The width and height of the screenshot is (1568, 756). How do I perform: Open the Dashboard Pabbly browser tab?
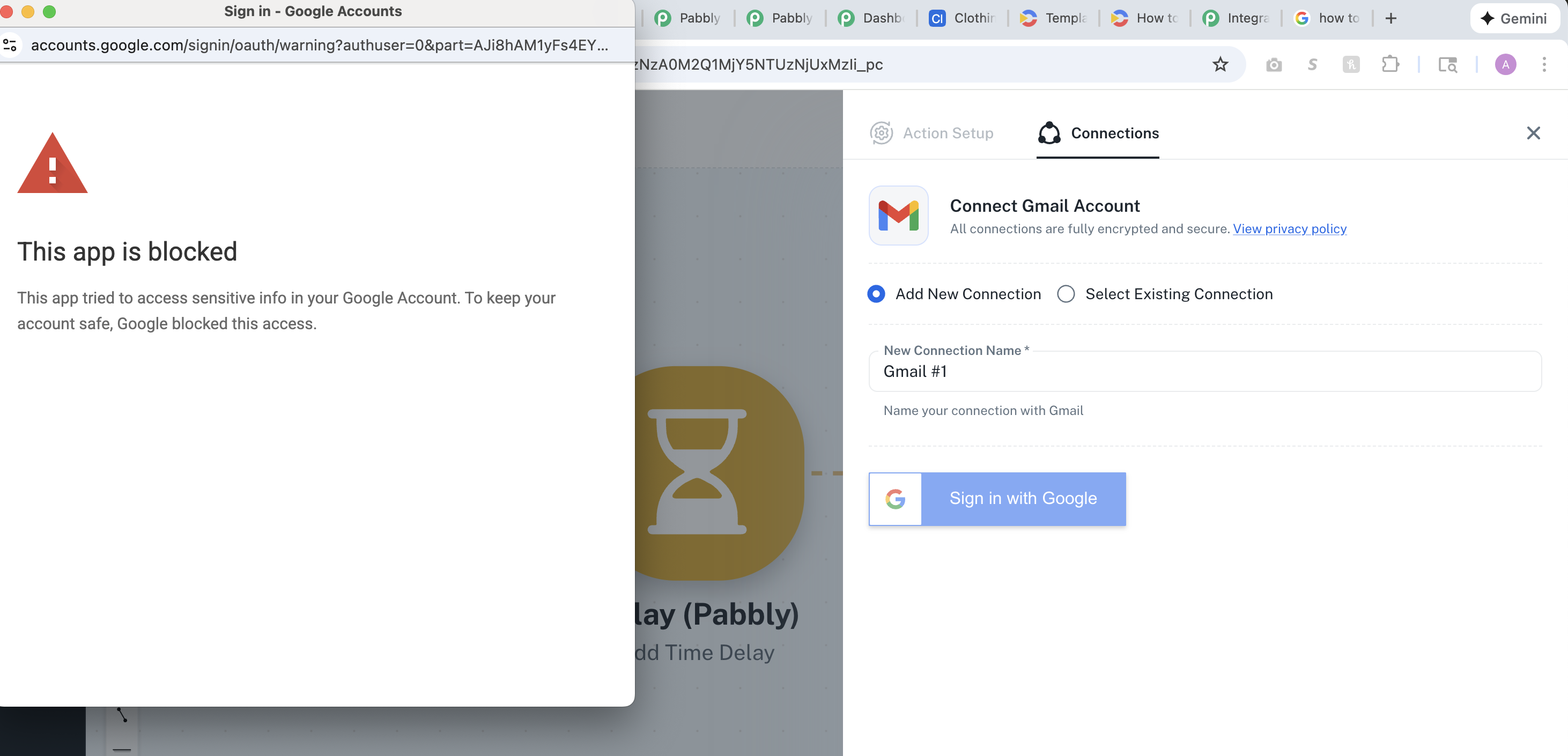(x=870, y=18)
